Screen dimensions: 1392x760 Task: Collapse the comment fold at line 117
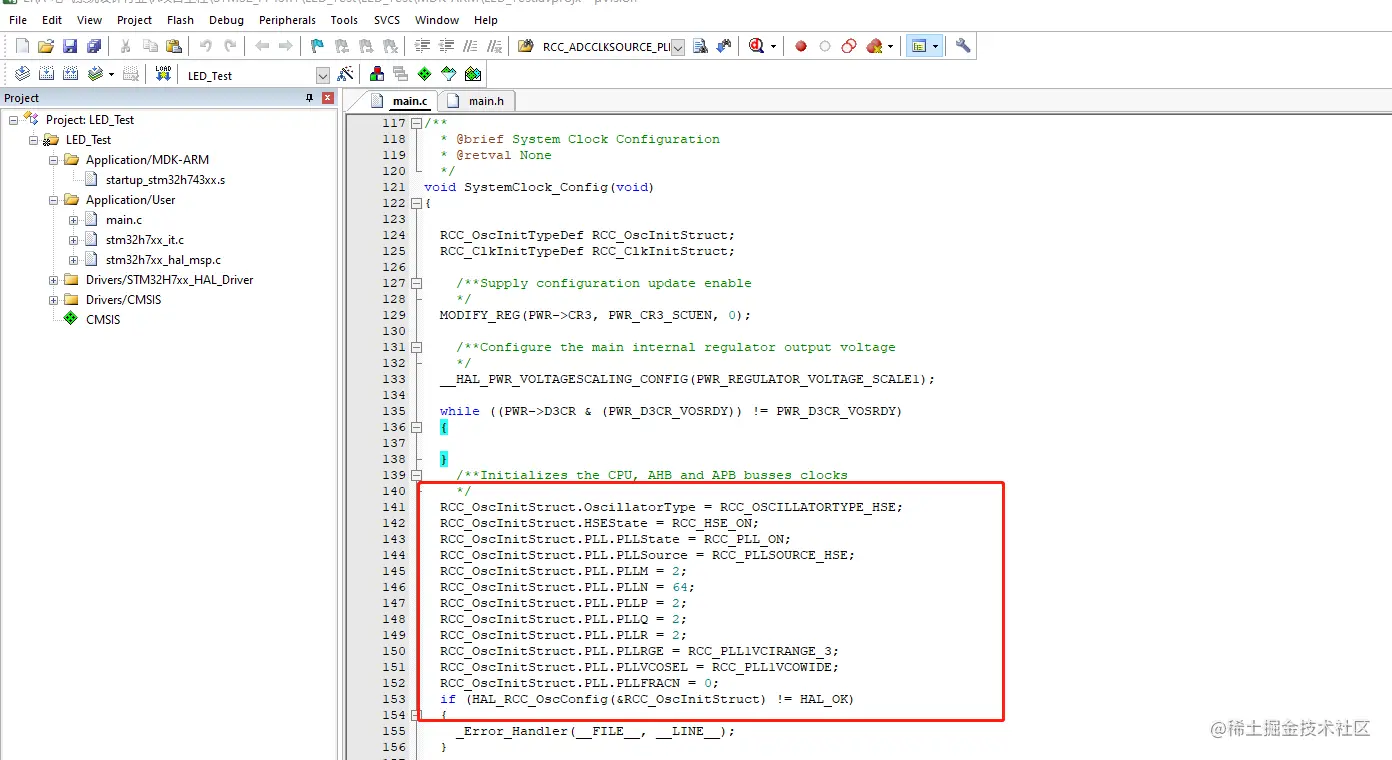pyautogui.click(x=416, y=123)
